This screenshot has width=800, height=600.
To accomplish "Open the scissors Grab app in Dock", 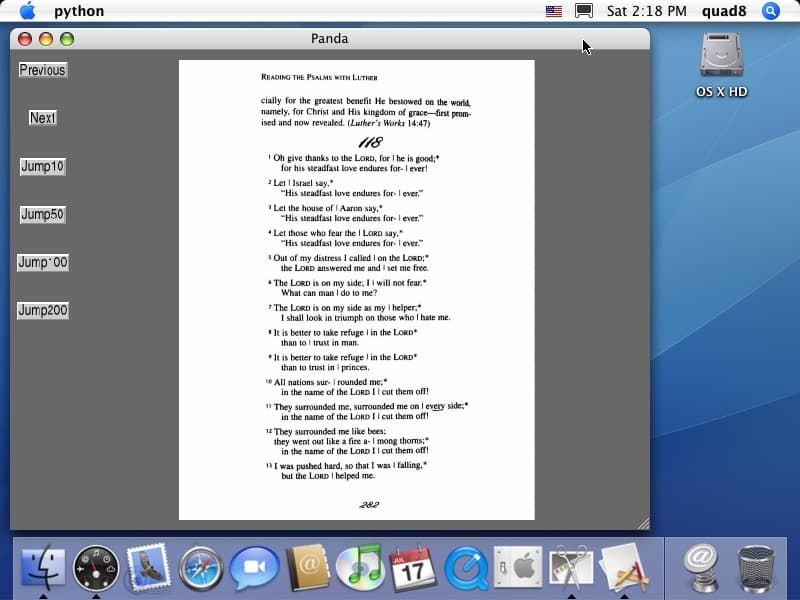I will (x=571, y=567).
